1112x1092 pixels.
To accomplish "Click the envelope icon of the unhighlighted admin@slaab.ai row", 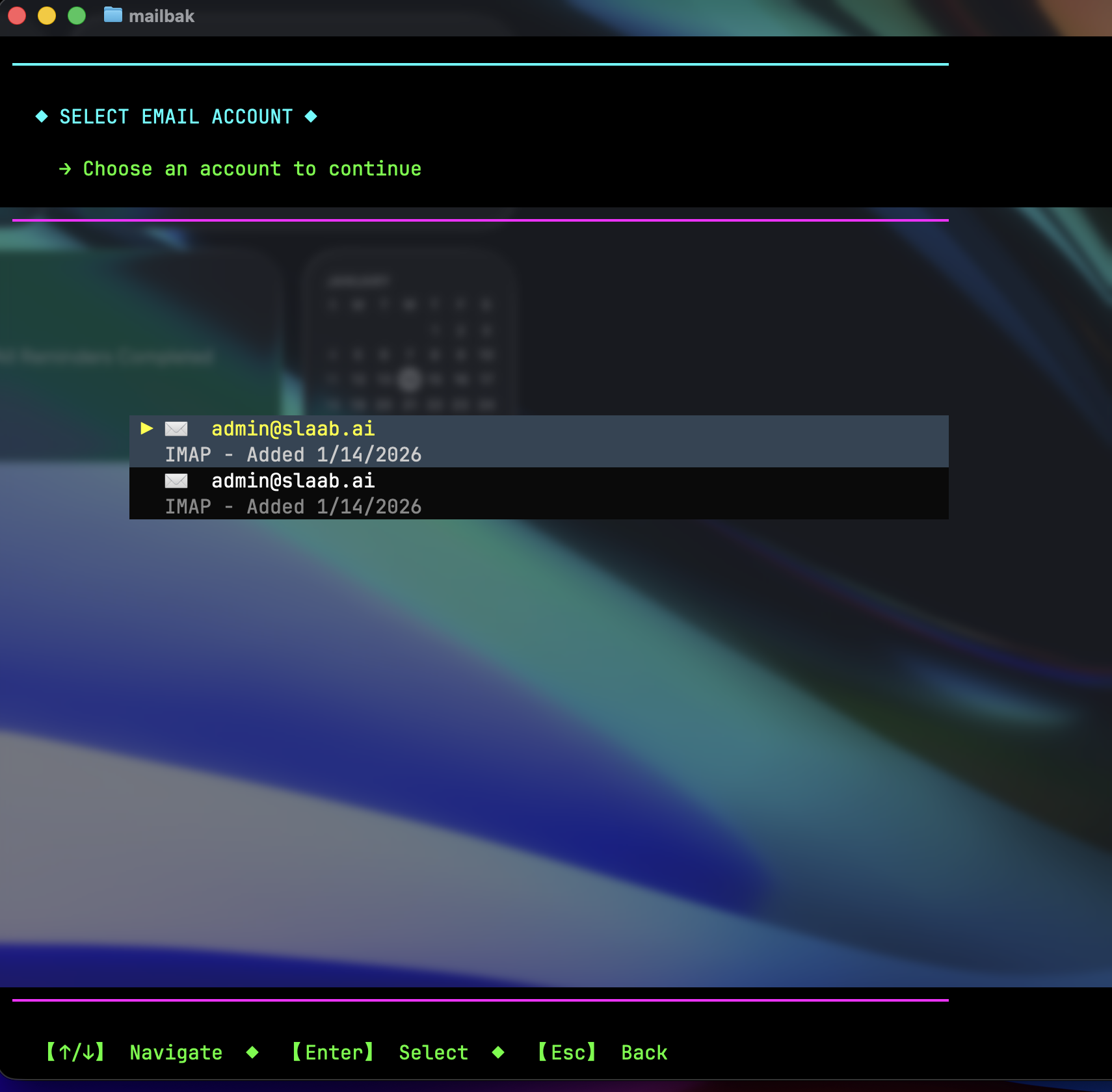I will pos(176,481).
